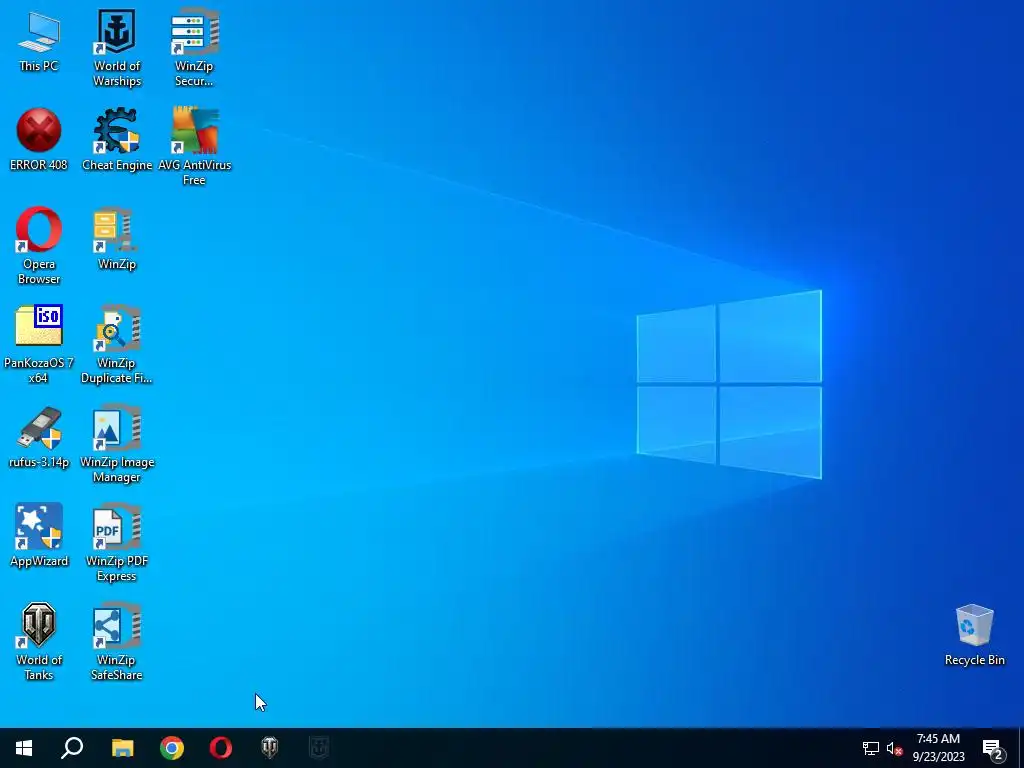Select the WinZip PDF Express shortcut
The width and height of the screenshot is (1024, 768).
[117, 543]
